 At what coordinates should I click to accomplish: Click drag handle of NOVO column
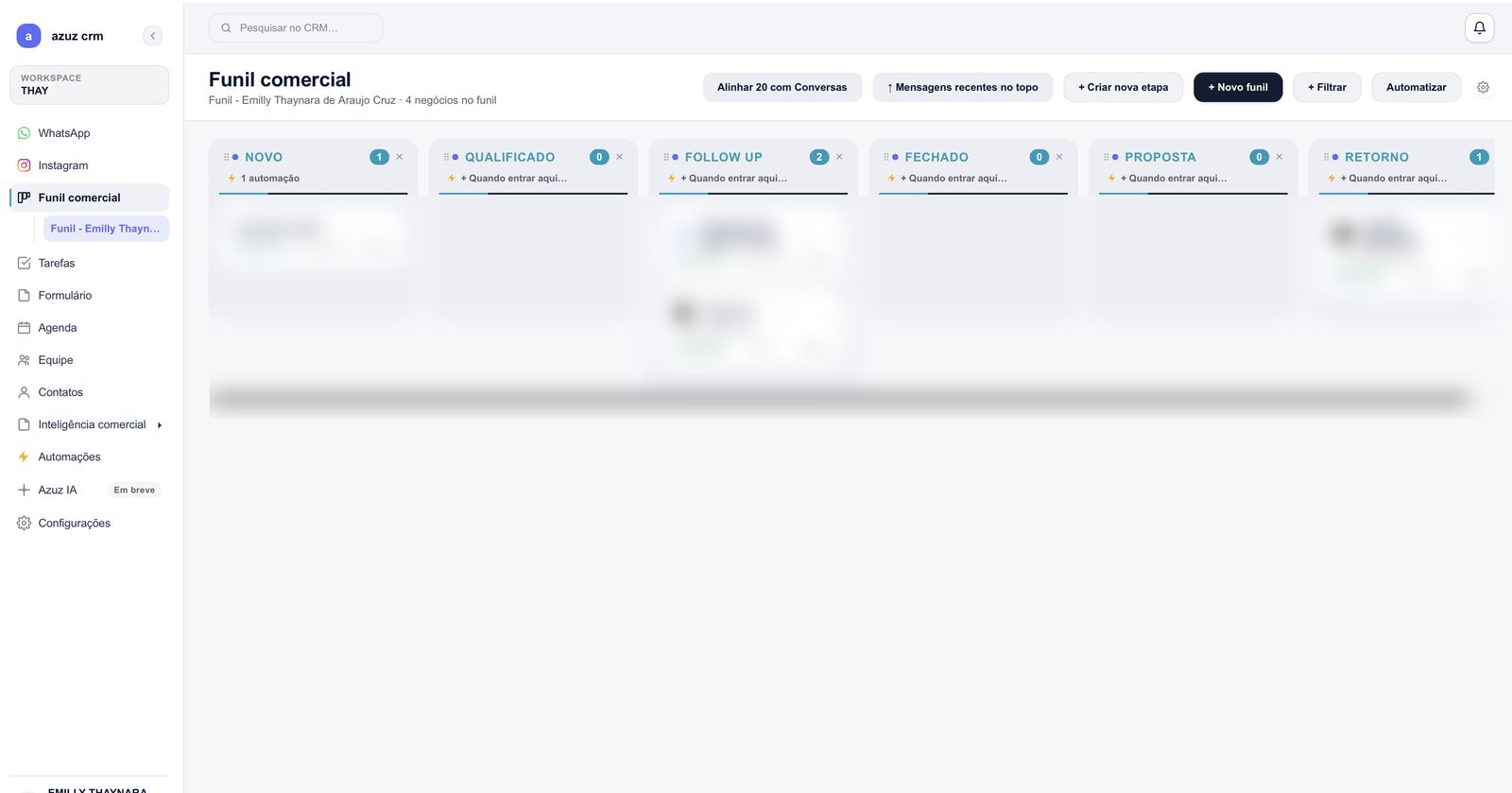pos(226,157)
